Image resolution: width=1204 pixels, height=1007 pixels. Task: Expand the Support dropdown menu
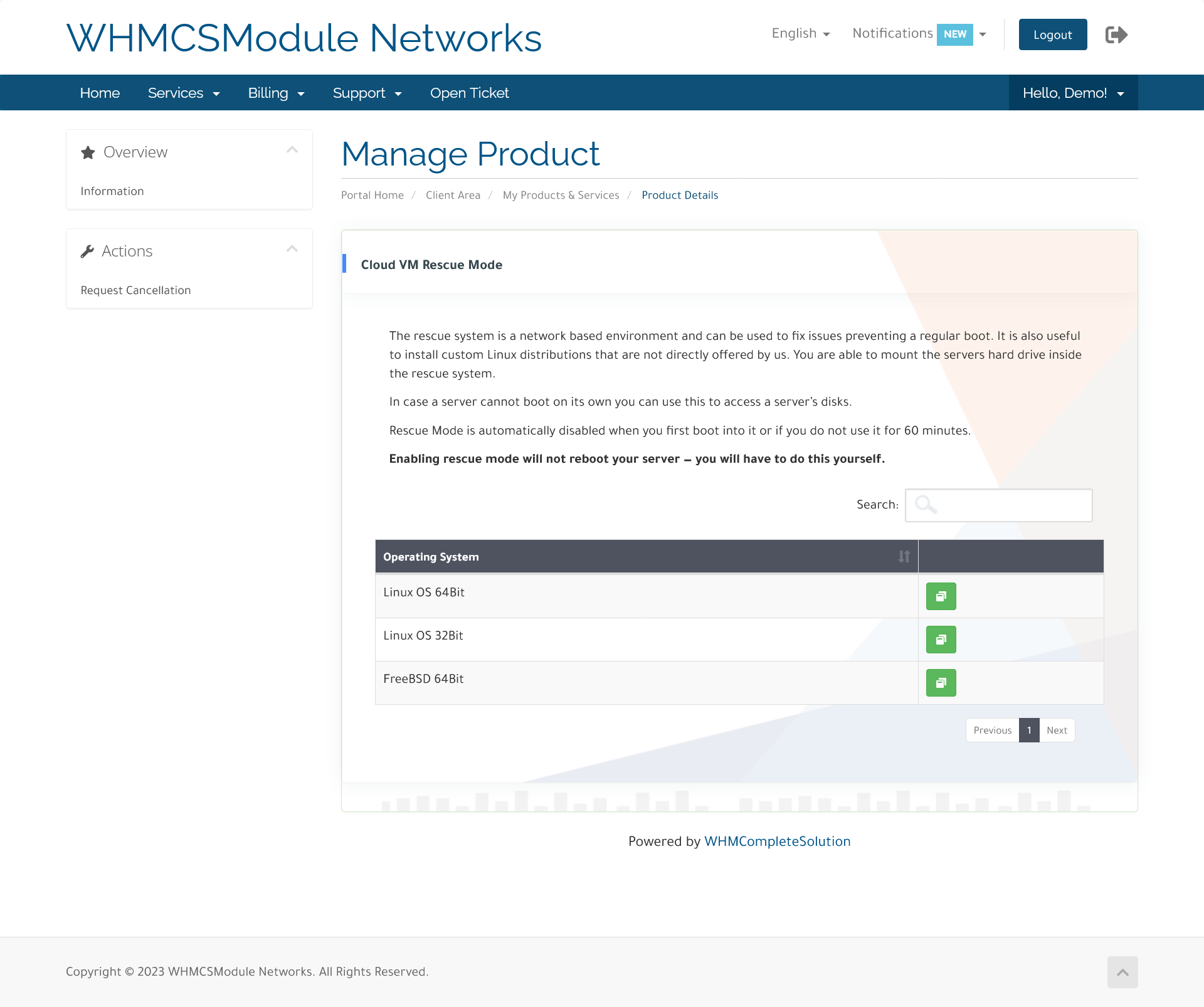pos(365,92)
